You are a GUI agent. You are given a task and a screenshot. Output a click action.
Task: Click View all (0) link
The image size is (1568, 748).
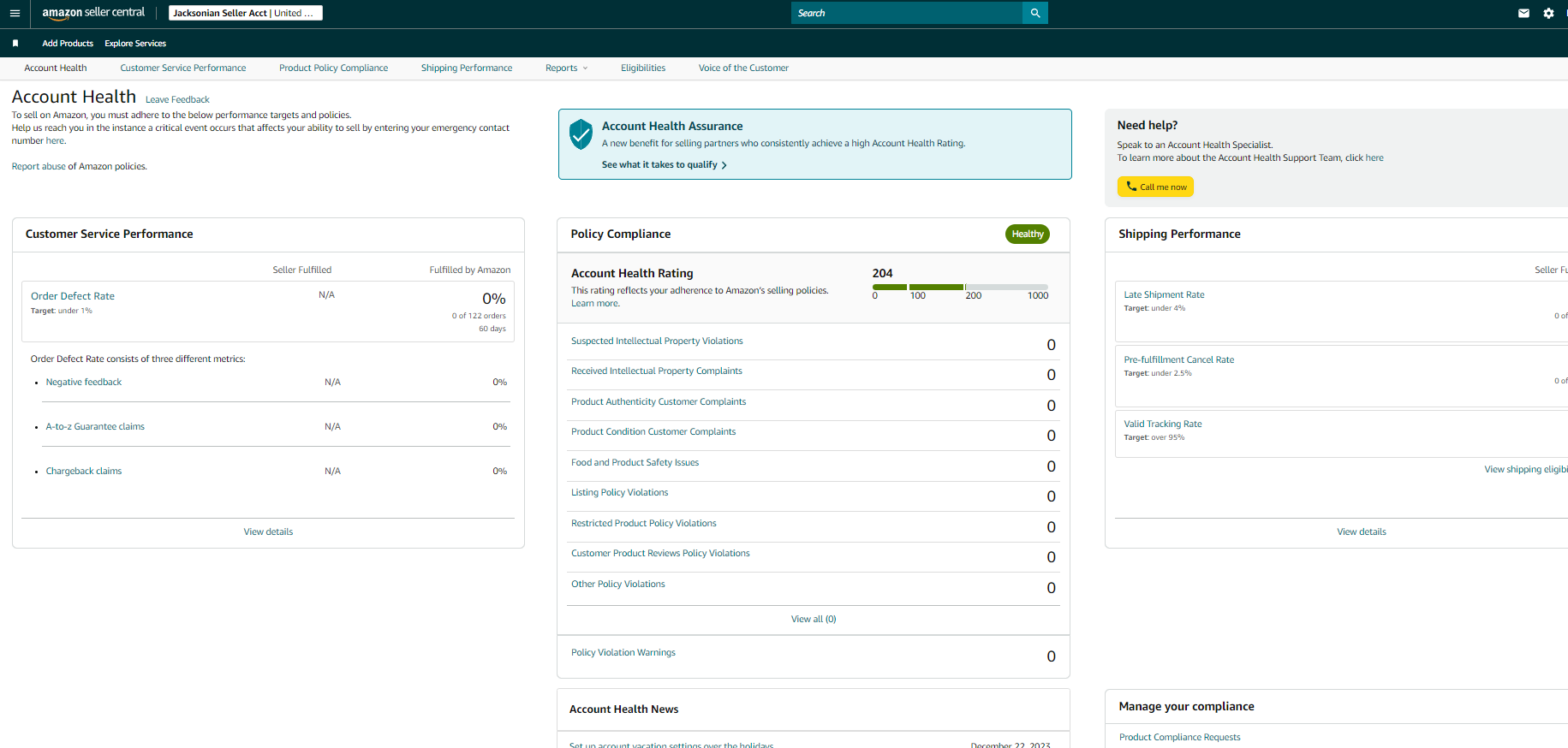click(x=814, y=619)
